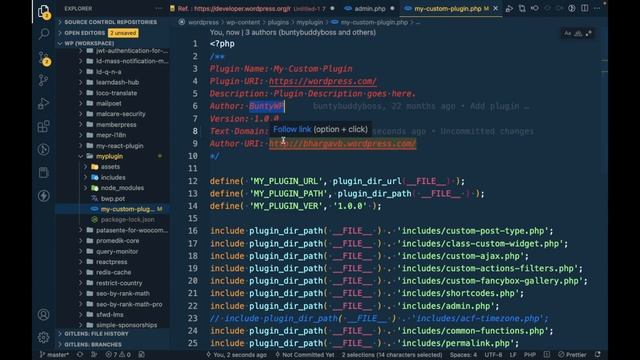Screen dimensions: 640x360
Task: Toggle Match Case in find widget
Action: (568, 33)
